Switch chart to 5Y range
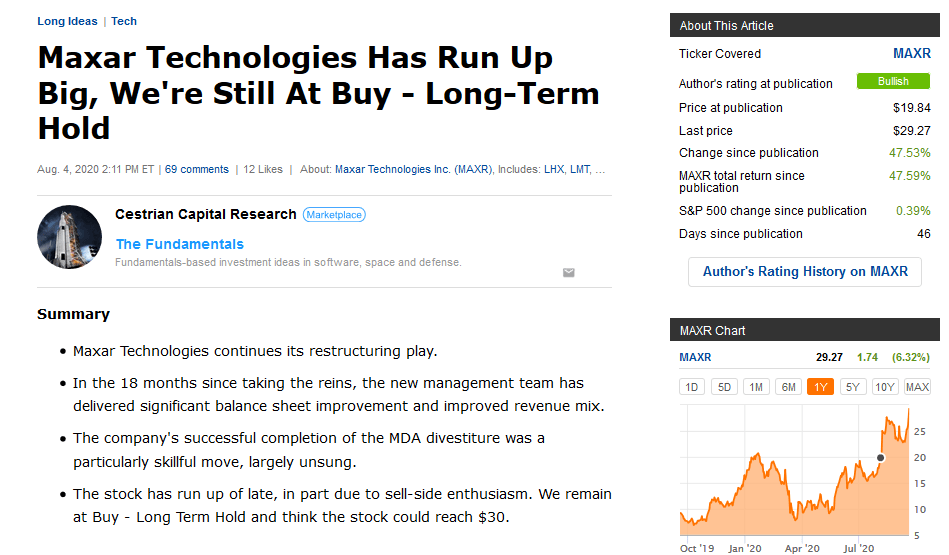 coord(852,387)
